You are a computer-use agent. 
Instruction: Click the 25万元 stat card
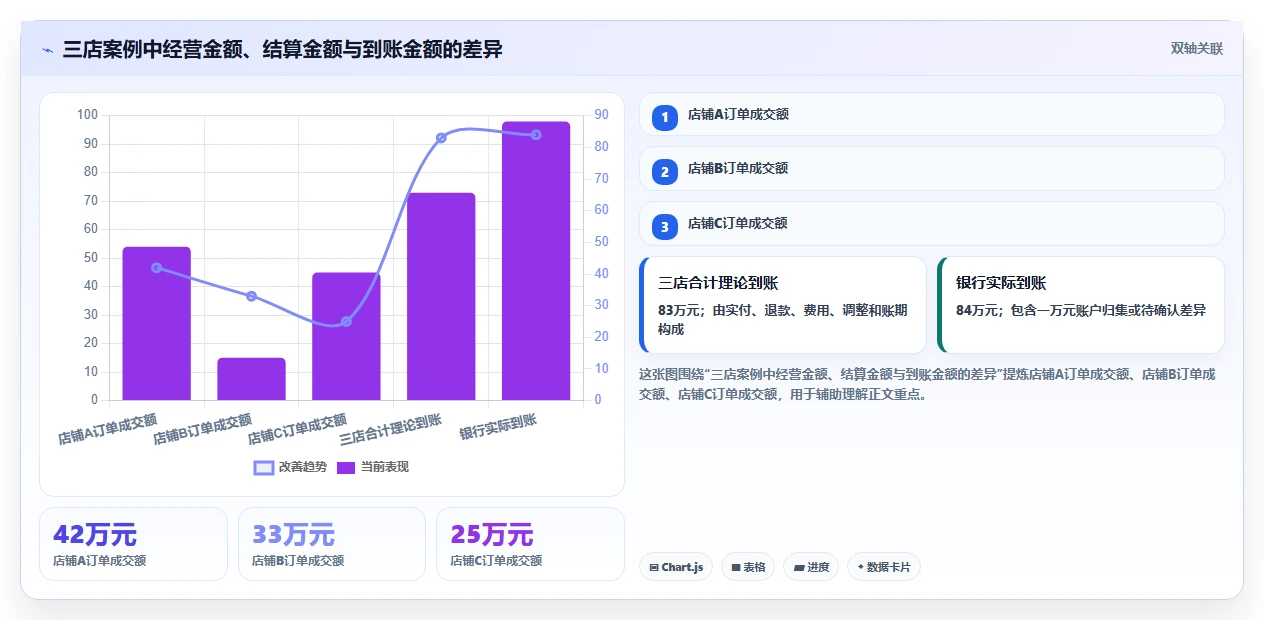(x=530, y=544)
